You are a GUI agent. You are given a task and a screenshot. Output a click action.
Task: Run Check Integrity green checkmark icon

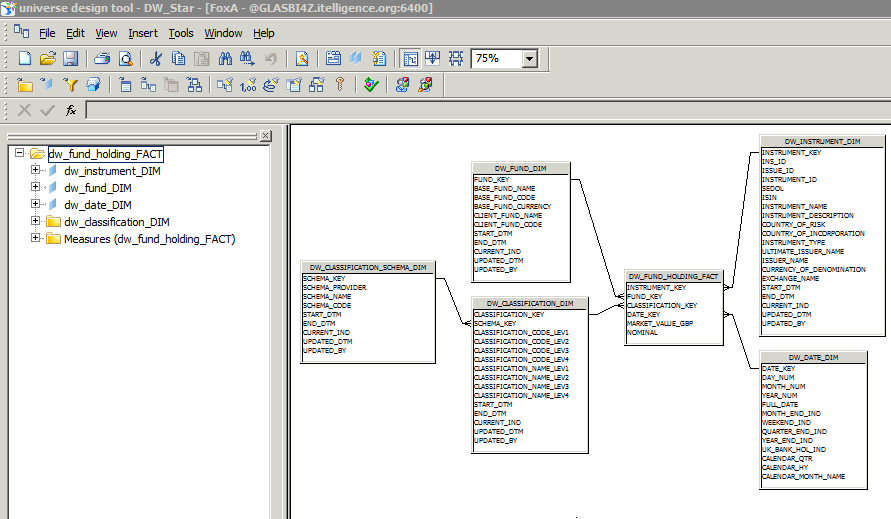371,85
